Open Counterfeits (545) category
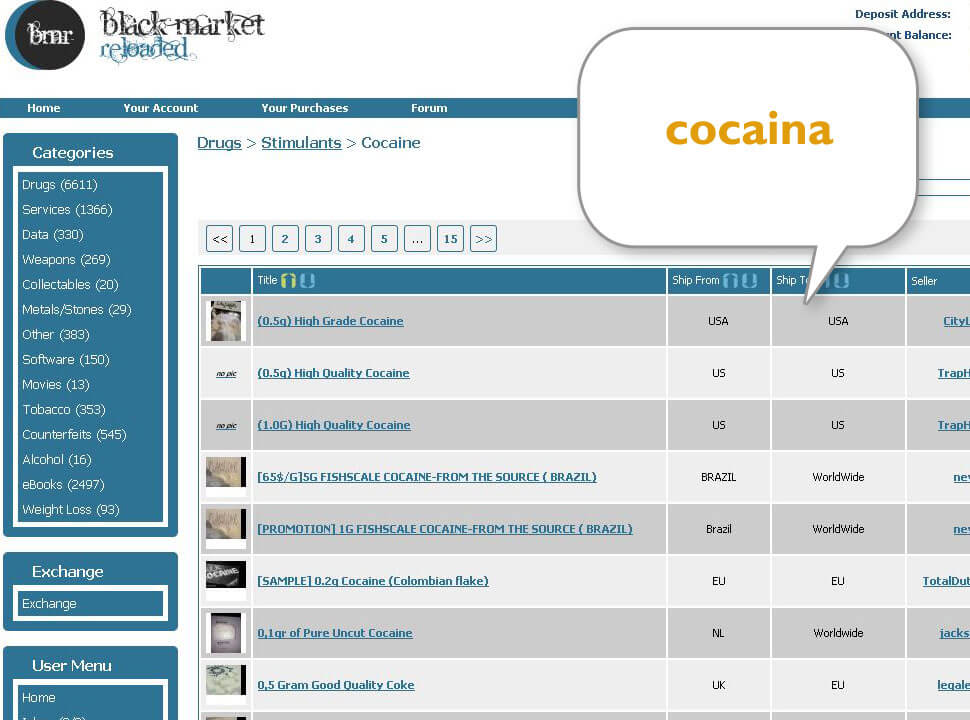The image size is (970, 720). (74, 434)
